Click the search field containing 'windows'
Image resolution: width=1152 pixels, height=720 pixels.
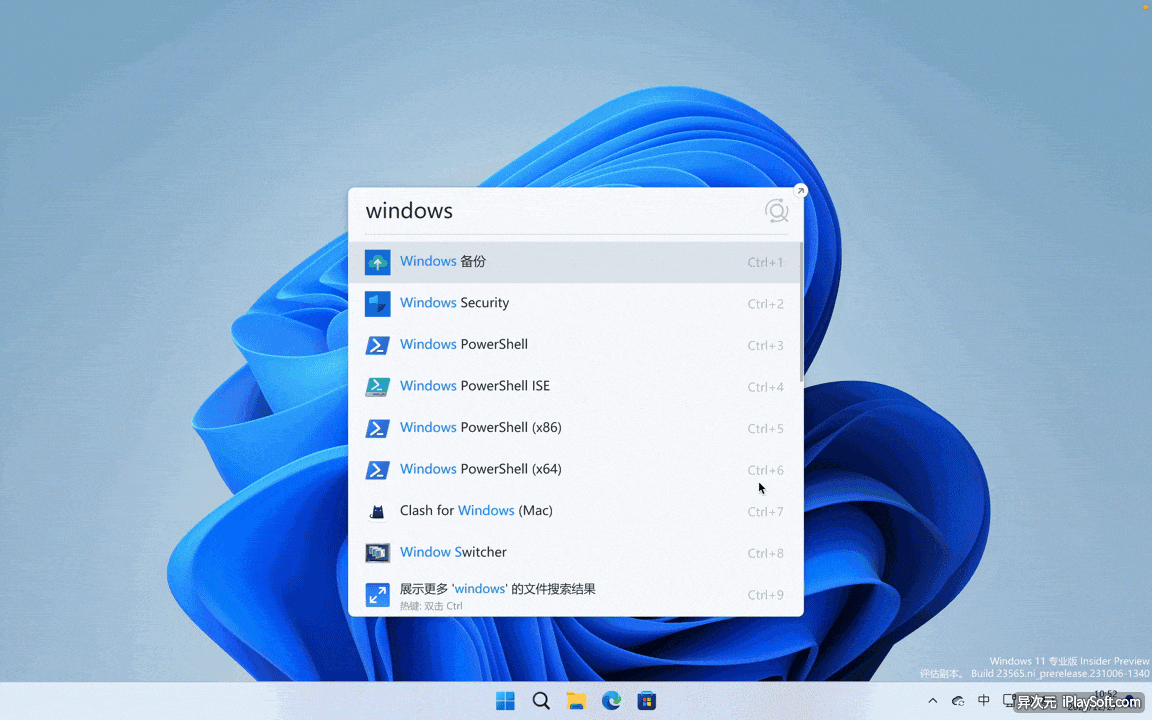[x=562, y=211]
